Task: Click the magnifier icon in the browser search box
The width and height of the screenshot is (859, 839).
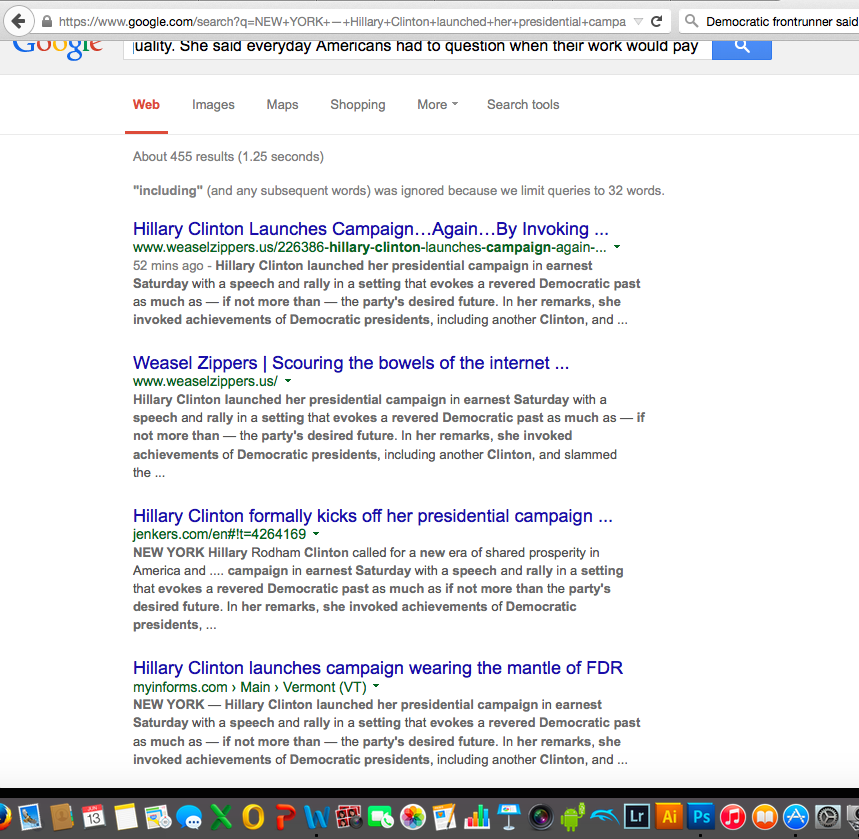Action: [691, 21]
